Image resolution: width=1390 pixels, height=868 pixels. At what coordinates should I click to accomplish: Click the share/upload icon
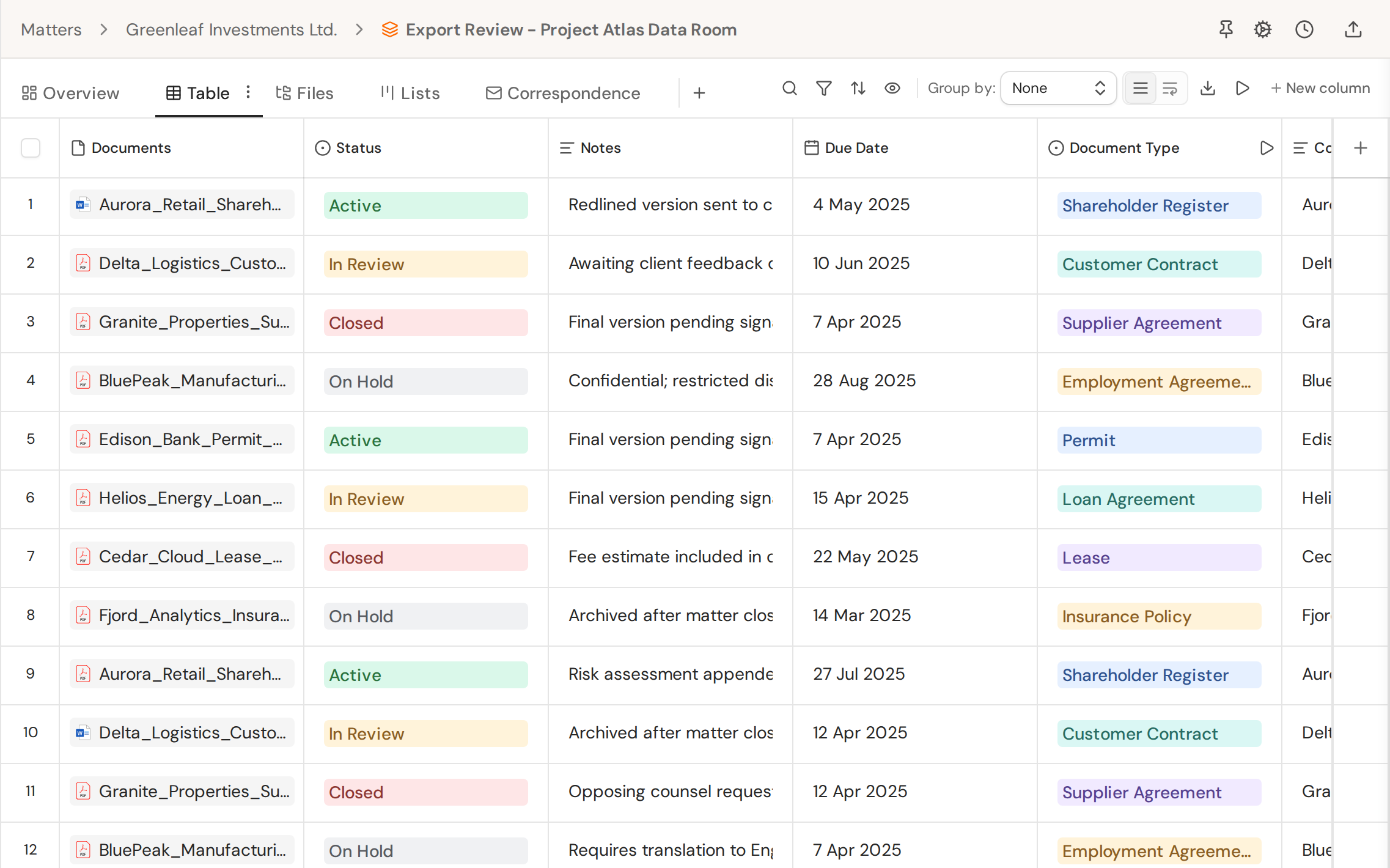click(x=1353, y=29)
